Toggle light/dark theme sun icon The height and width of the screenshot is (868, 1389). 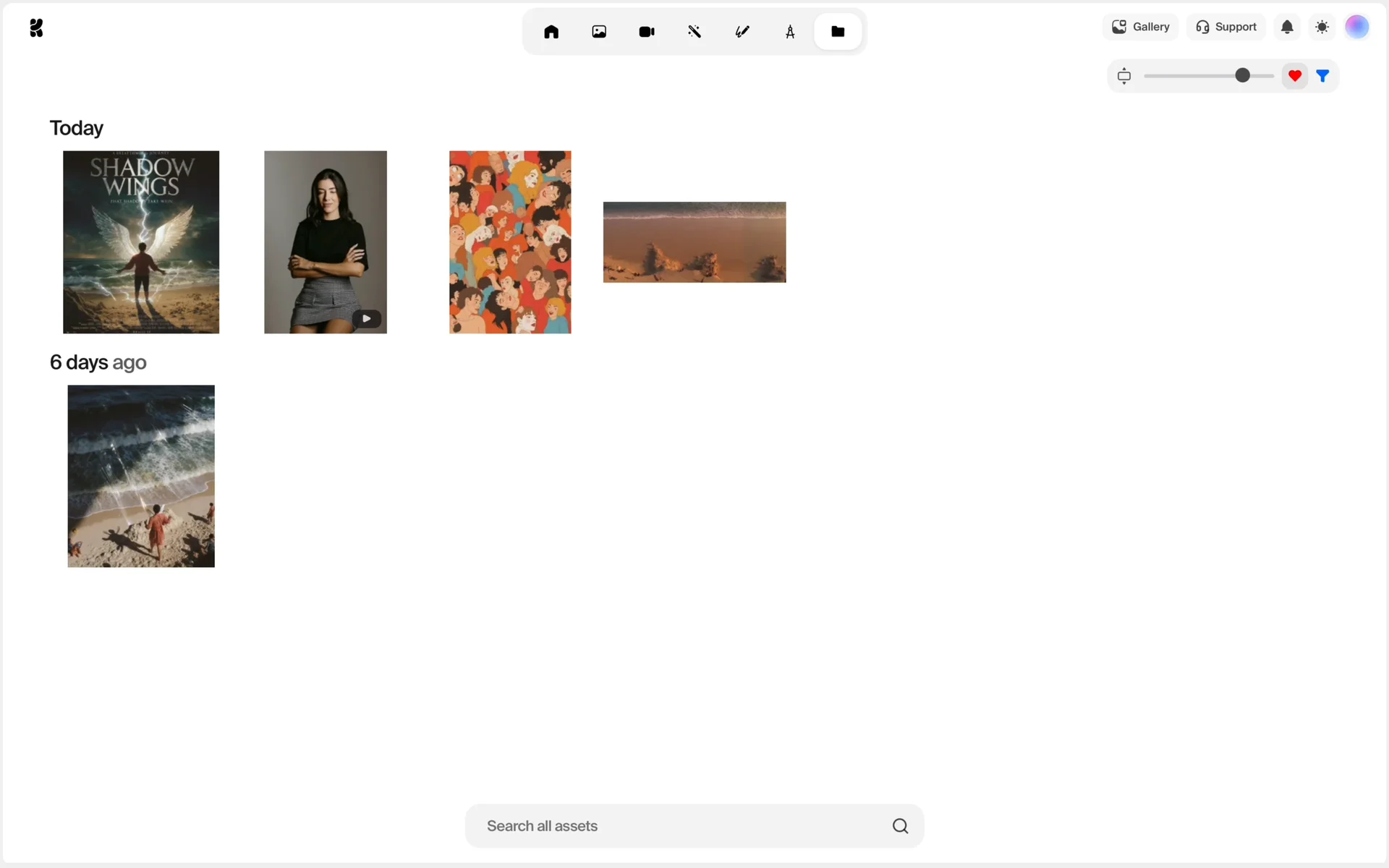1322,27
